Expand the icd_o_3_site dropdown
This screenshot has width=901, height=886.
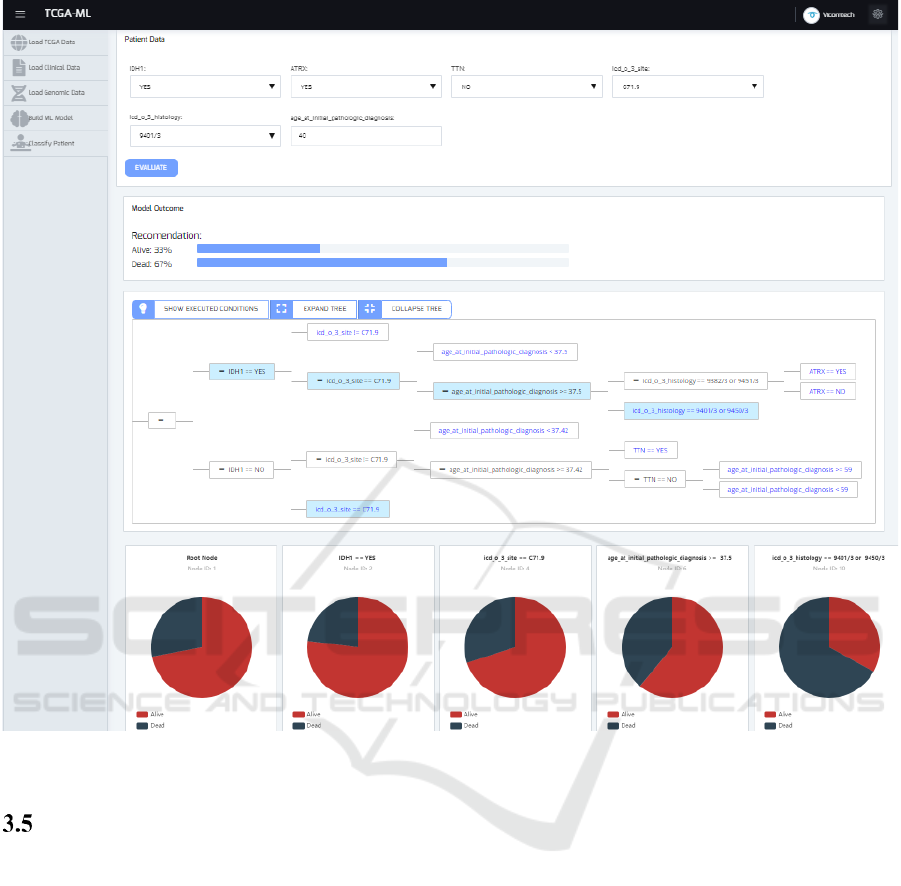687,87
